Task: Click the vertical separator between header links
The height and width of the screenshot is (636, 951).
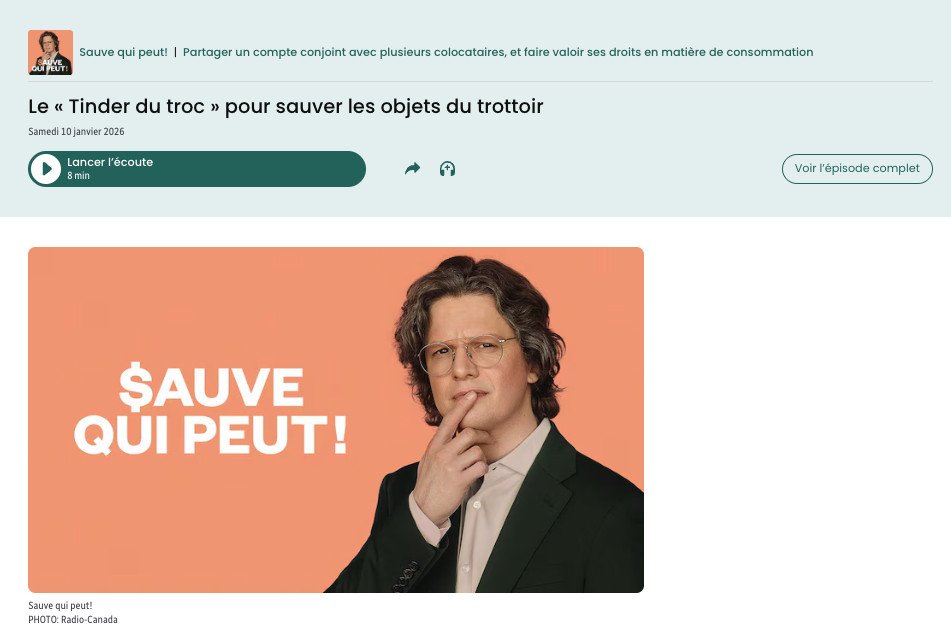Action: pyautogui.click(x=175, y=52)
